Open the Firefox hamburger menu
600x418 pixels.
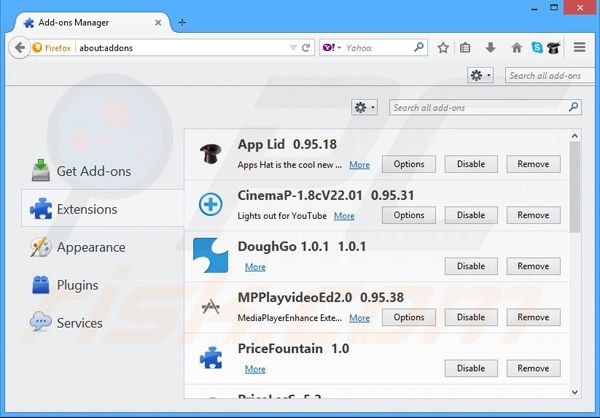[580, 47]
